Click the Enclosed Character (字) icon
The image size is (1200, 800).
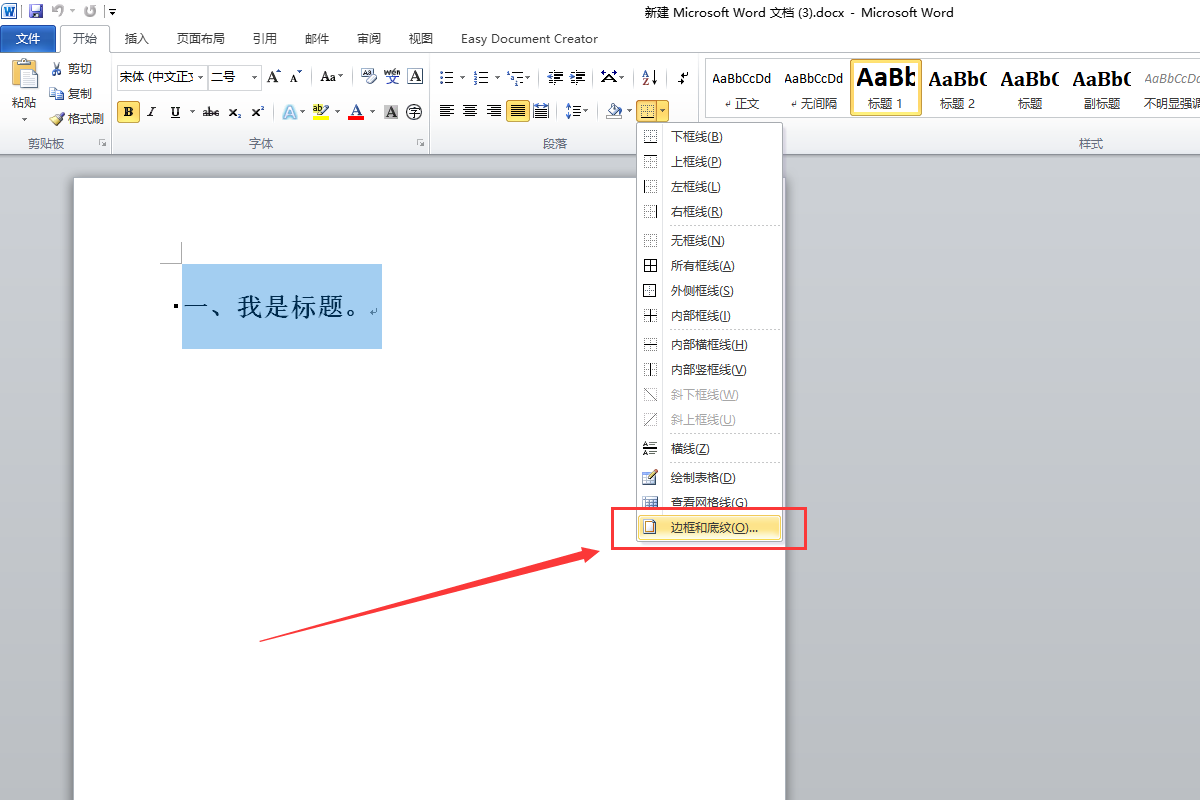pyautogui.click(x=414, y=112)
